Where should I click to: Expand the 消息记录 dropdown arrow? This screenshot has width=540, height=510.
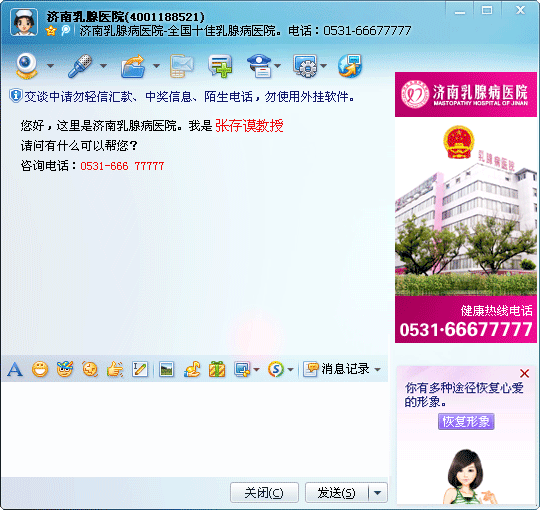[x=377, y=370]
